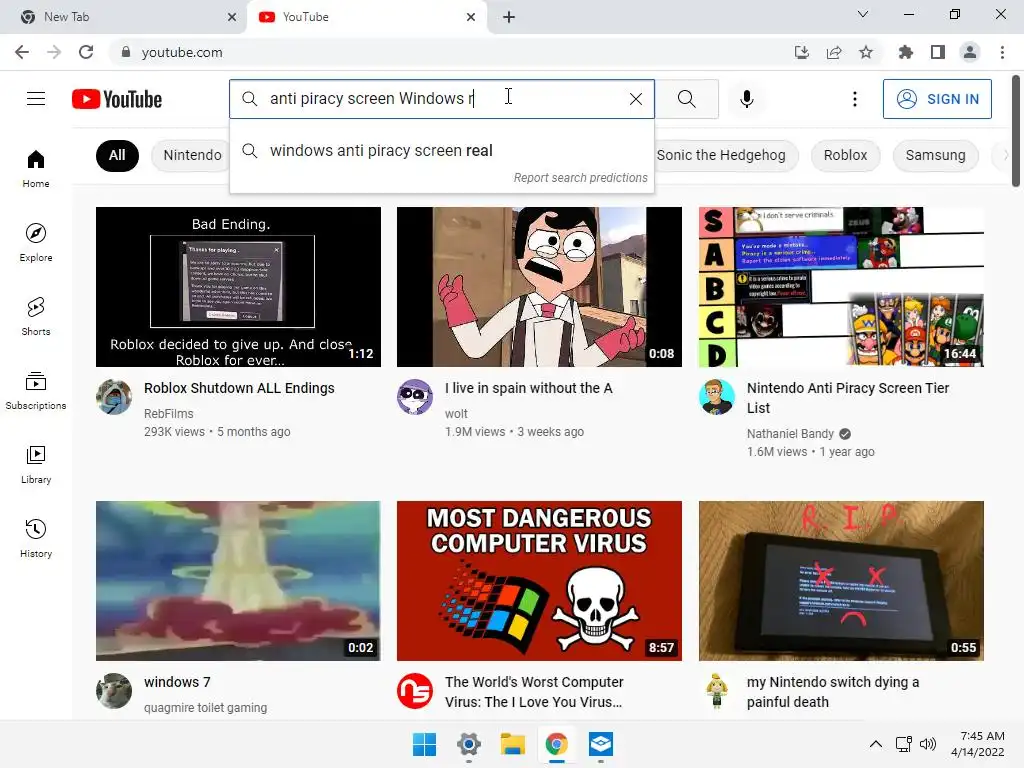
Task: Select the All filter chip
Action: click(x=117, y=155)
